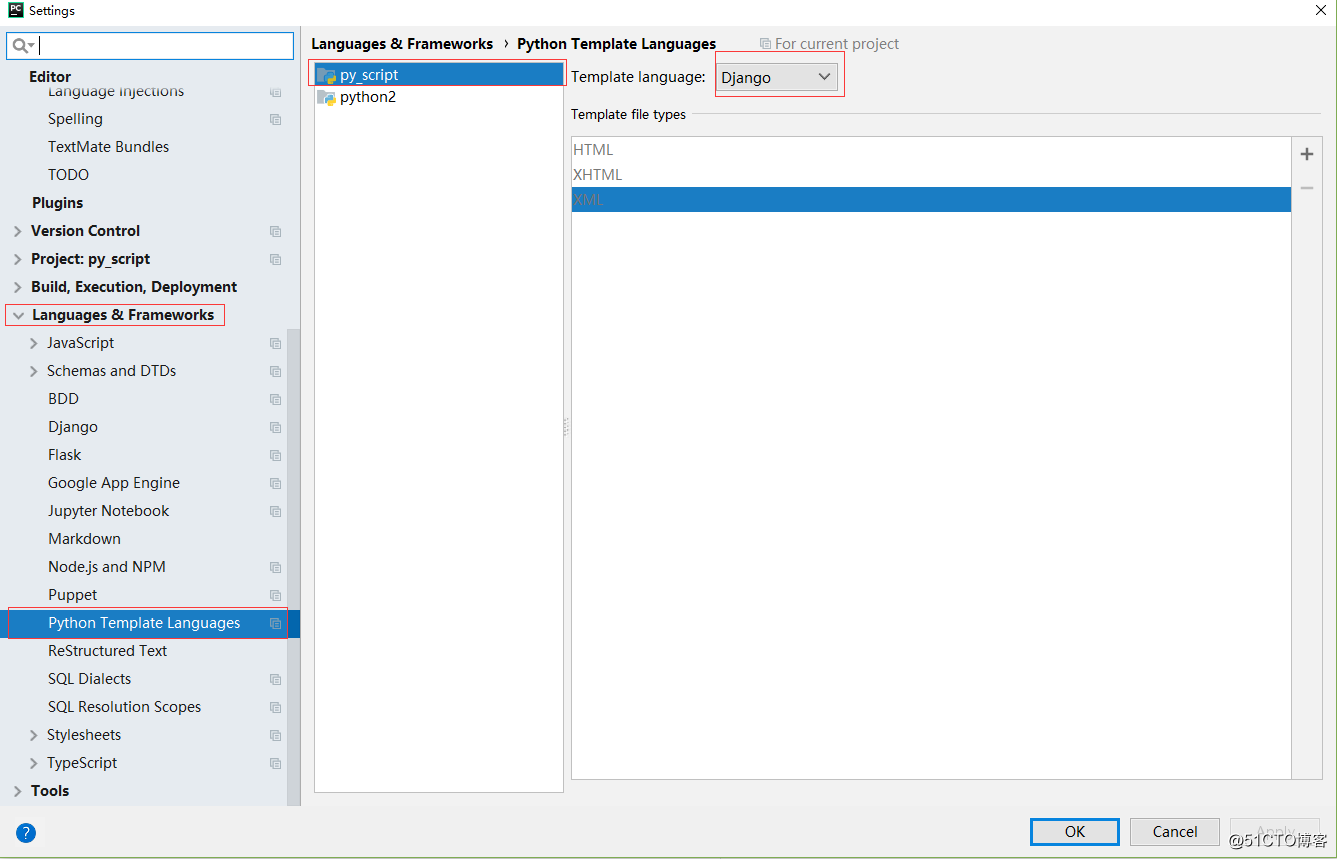Click project-level icon beside Flask
1337x859 pixels.
point(275,455)
